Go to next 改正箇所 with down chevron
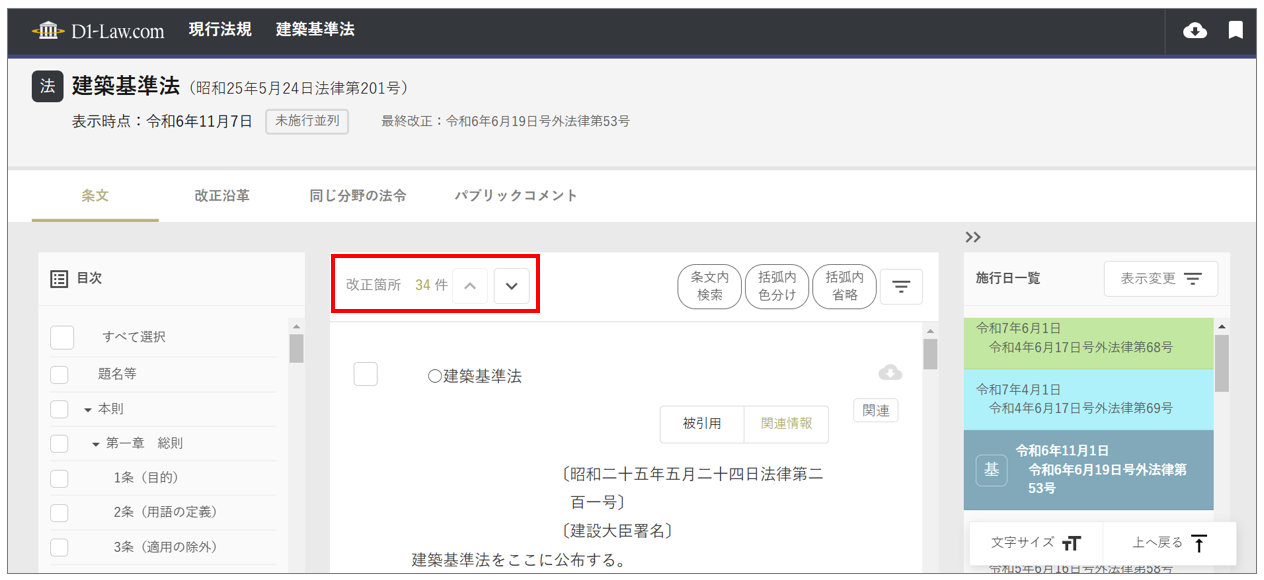Viewport: 1264px width, 580px height. pyautogui.click(x=511, y=286)
